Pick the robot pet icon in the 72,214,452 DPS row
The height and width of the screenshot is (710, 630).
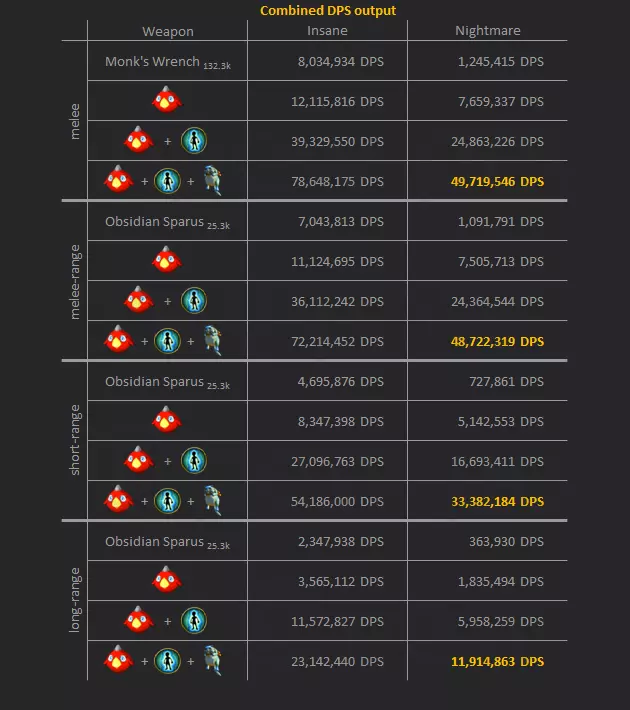[x=211, y=341]
